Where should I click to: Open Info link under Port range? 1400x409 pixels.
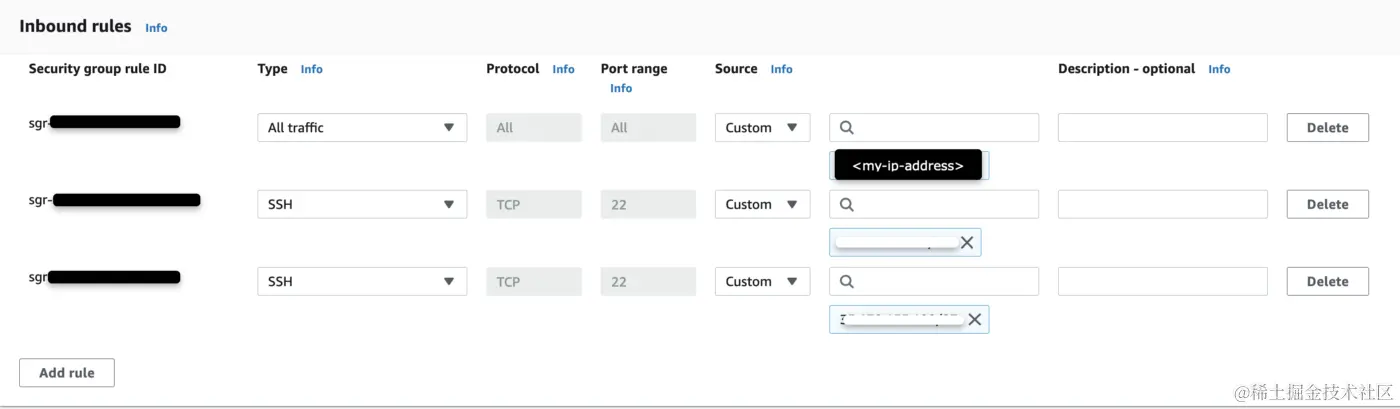tap(621, 88)
